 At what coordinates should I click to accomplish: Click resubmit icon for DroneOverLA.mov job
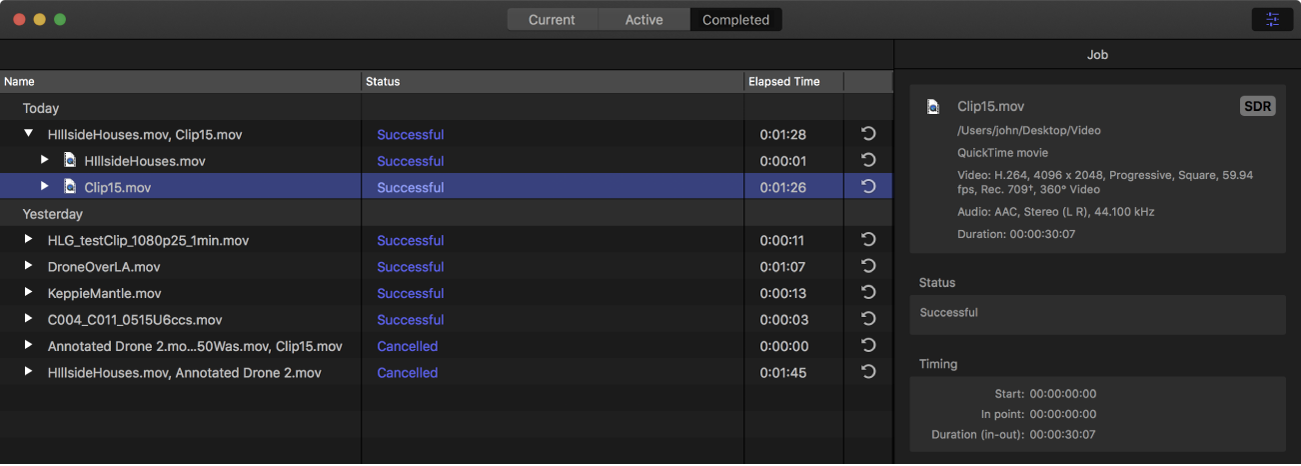point(868,267)
